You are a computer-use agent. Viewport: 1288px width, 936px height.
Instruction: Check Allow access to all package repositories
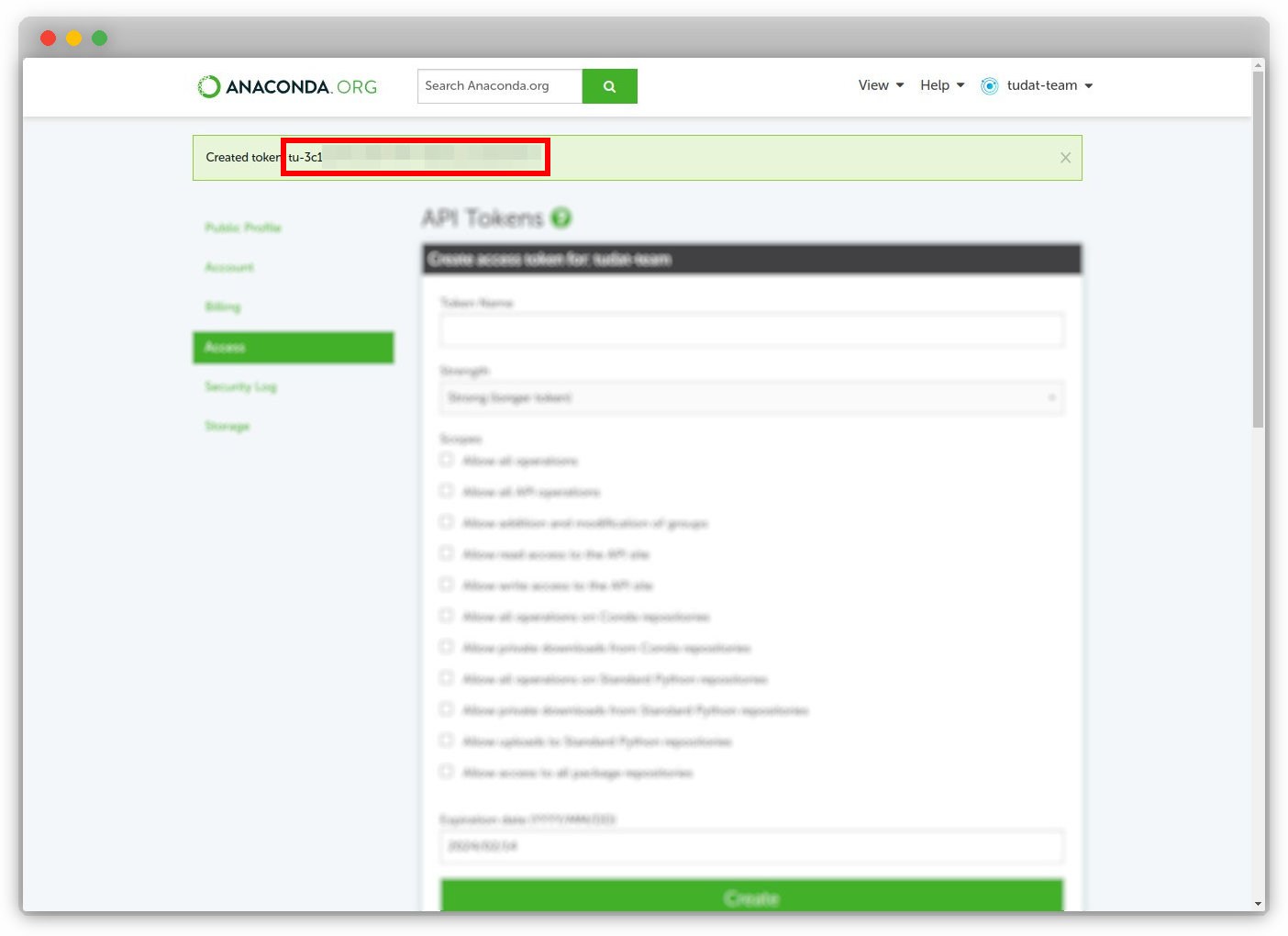pyautogui.click(x=447, y=772)
